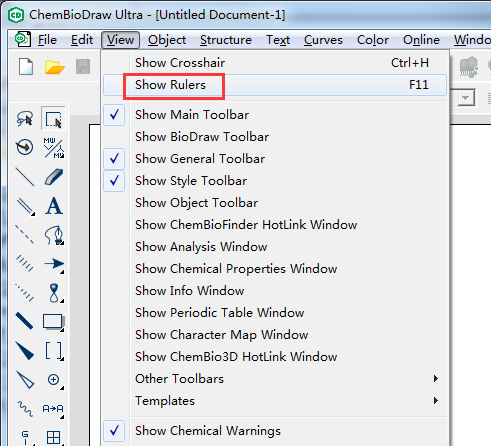Pick the Dashed Bond tool

tap(25, 235)
